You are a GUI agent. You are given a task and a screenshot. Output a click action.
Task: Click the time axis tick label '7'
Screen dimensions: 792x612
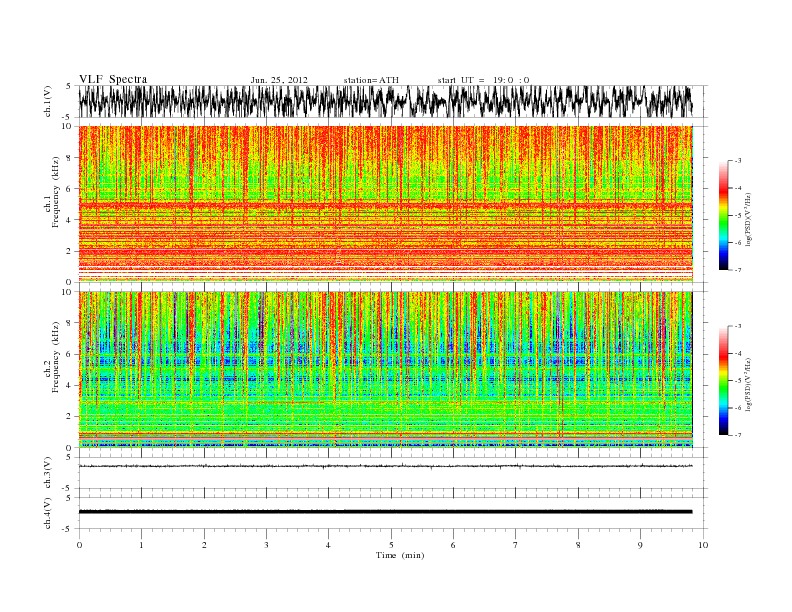point(516,545)
